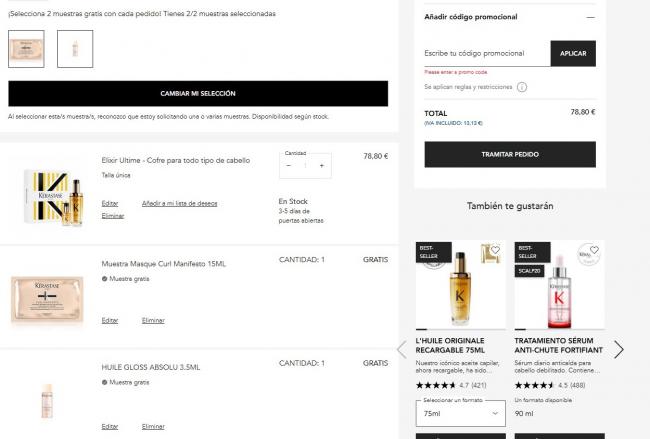This screenshot has height=439, width=650.
Task: Show previous recommended products with left arrow
Action: [402, 349]
